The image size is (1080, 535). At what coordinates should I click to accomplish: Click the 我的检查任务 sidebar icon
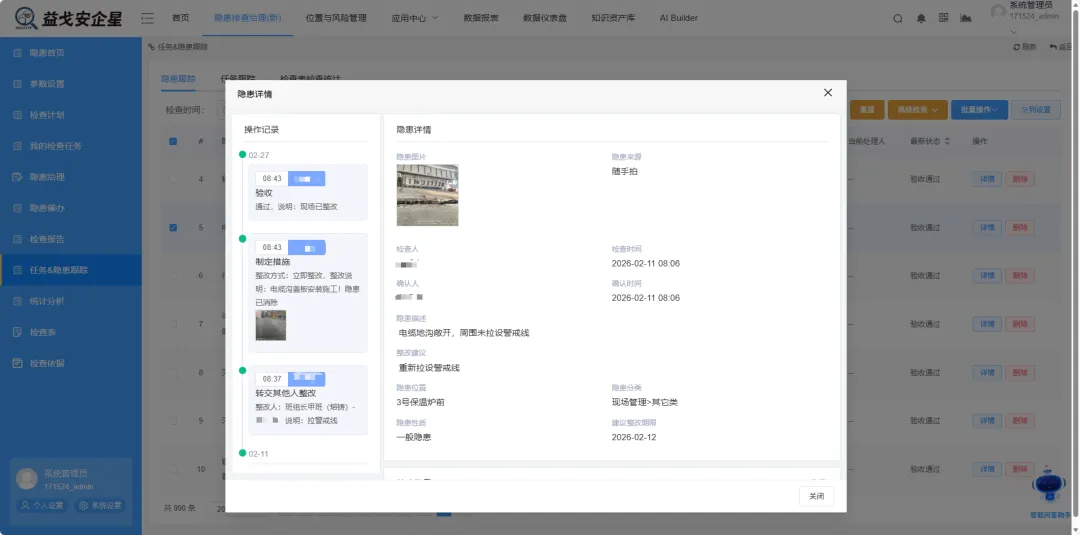pos(18,146)
